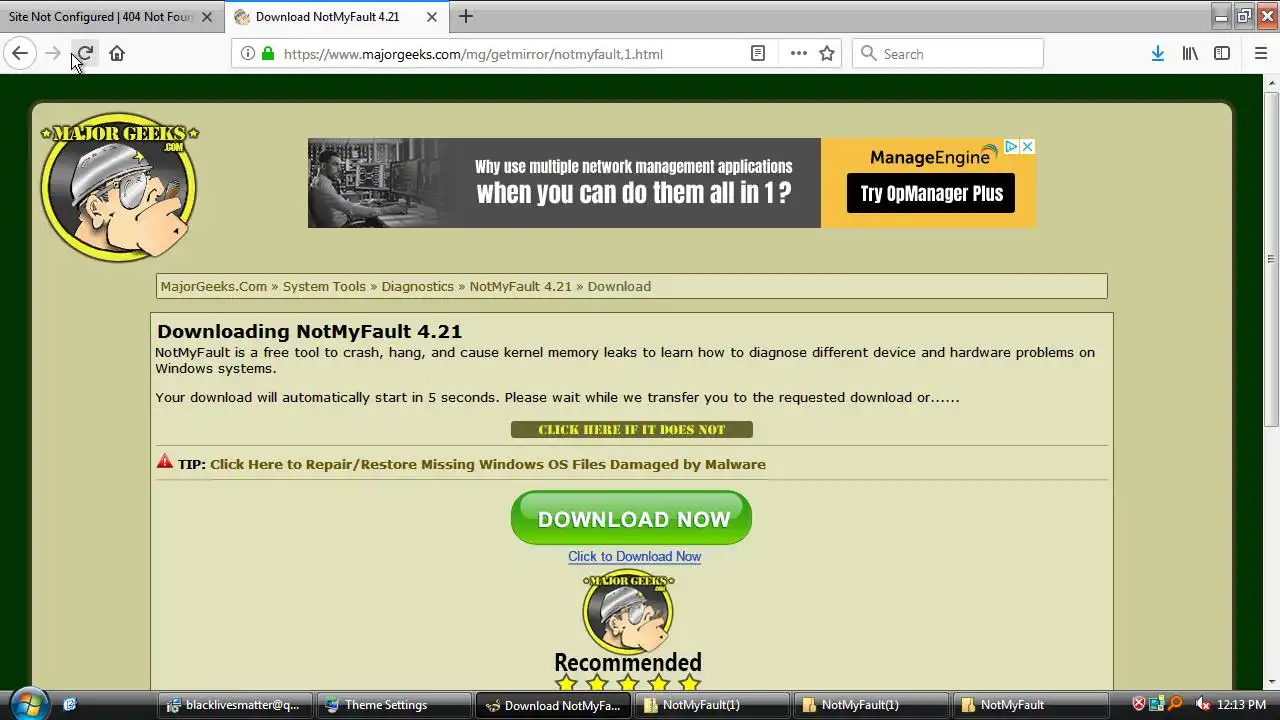The width and height of the screenshot is (1280, 720).
Task: Switch to Theme Settings taskbar window
Action: point(395,704)
